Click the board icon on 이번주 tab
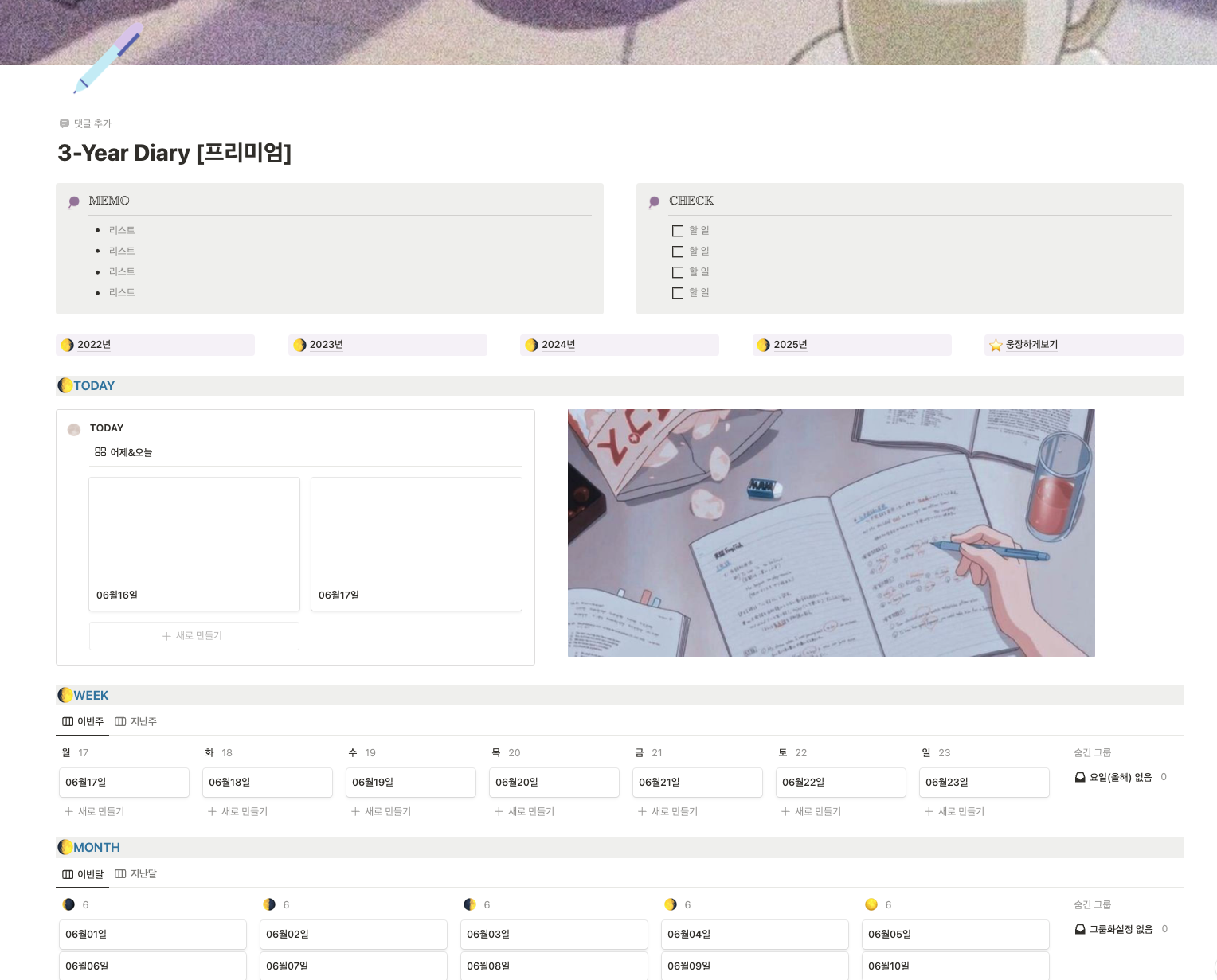 tap(68, 721)
